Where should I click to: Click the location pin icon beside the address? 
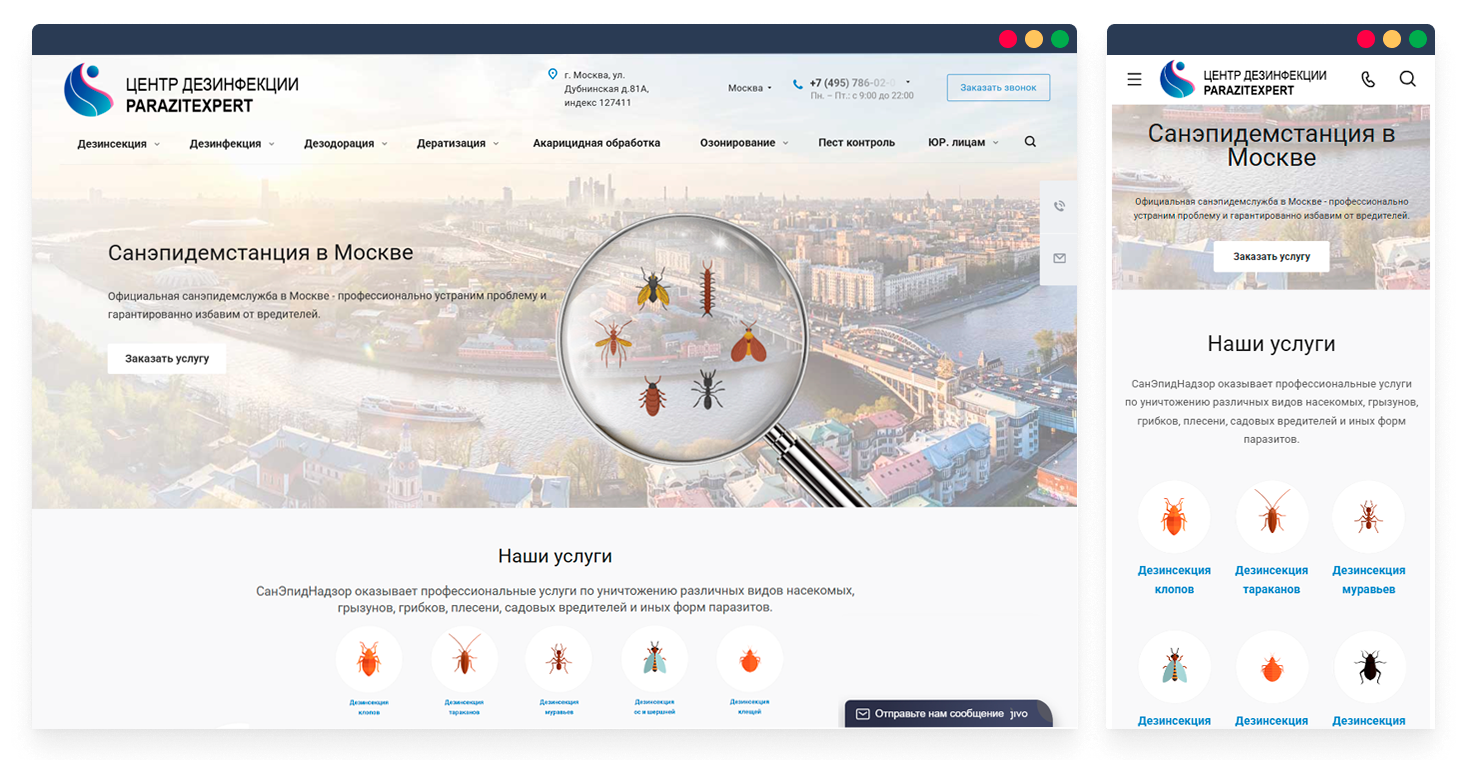pos(553,75)
